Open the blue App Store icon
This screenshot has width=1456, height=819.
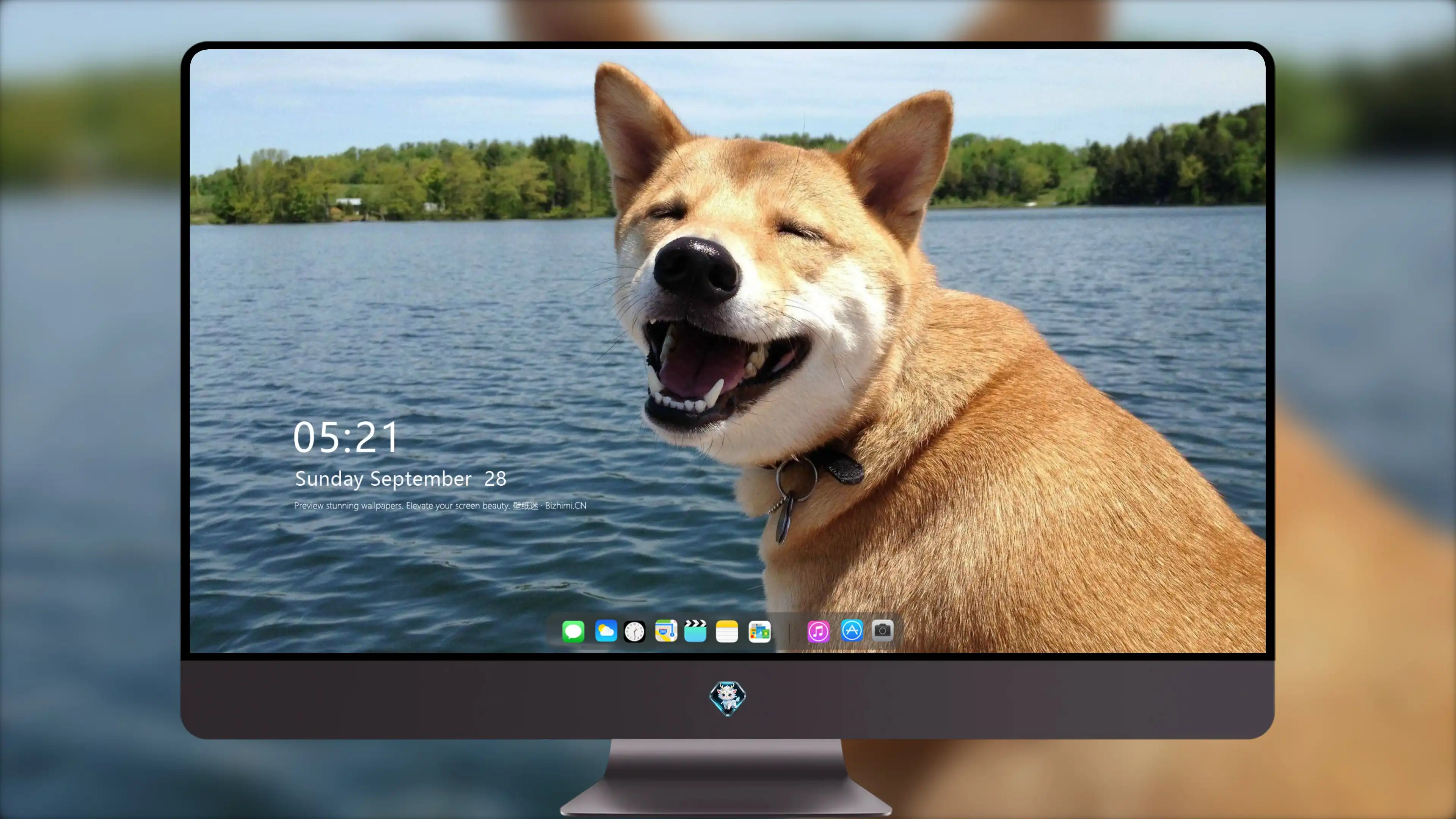click(852, 630)
